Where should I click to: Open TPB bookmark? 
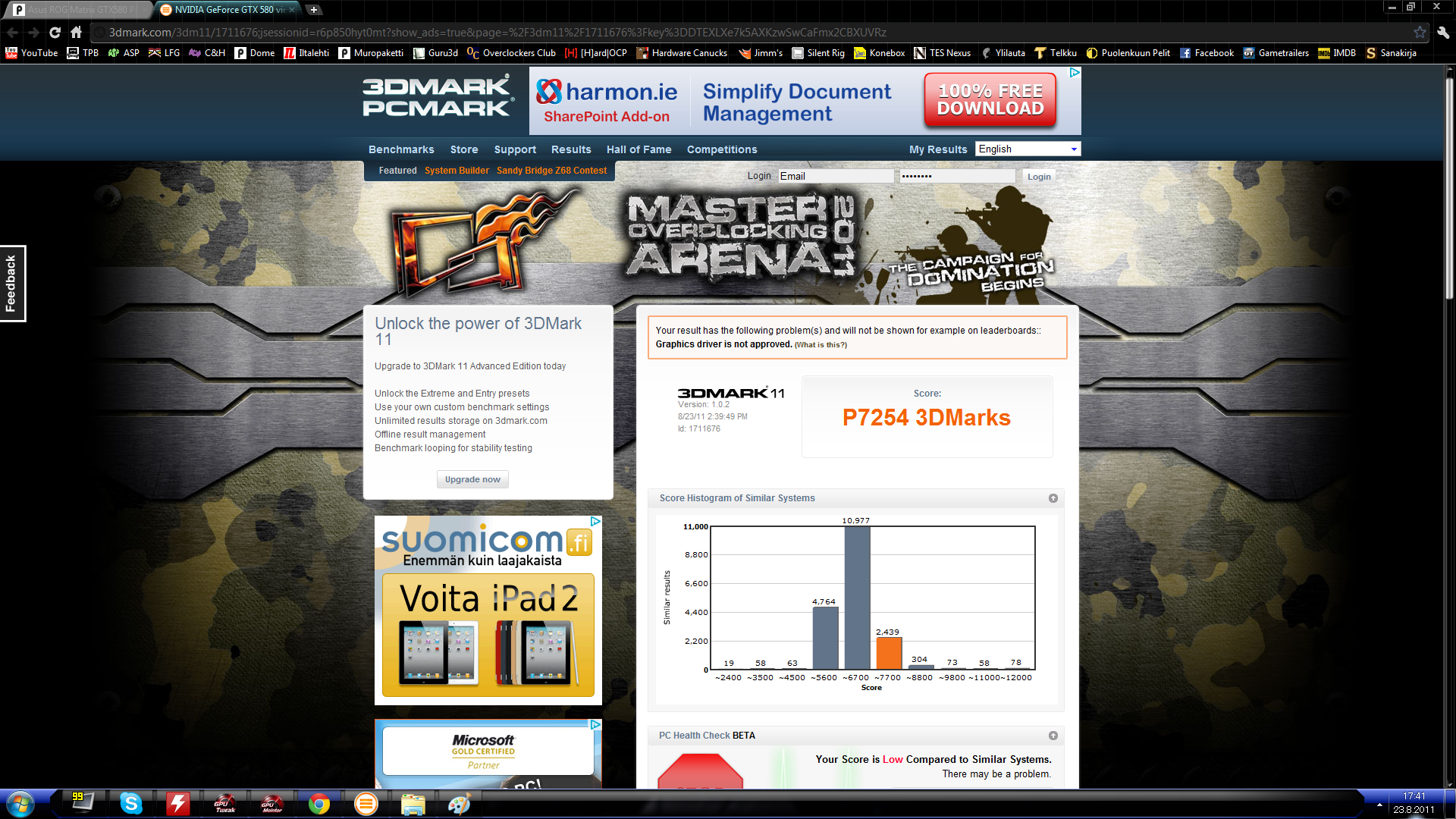coord(83,53)
